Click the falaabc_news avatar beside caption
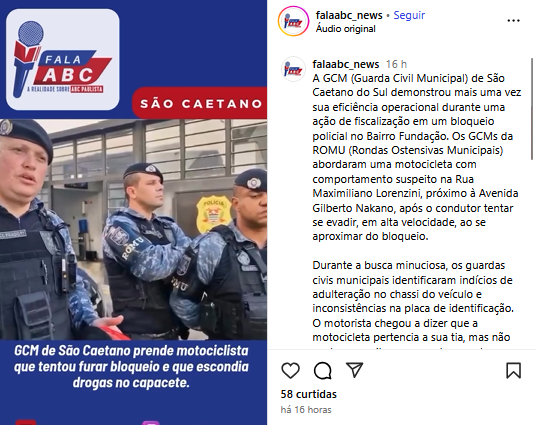Image resolution: width=536 pixels, height=425 pixels. (293, 69)
